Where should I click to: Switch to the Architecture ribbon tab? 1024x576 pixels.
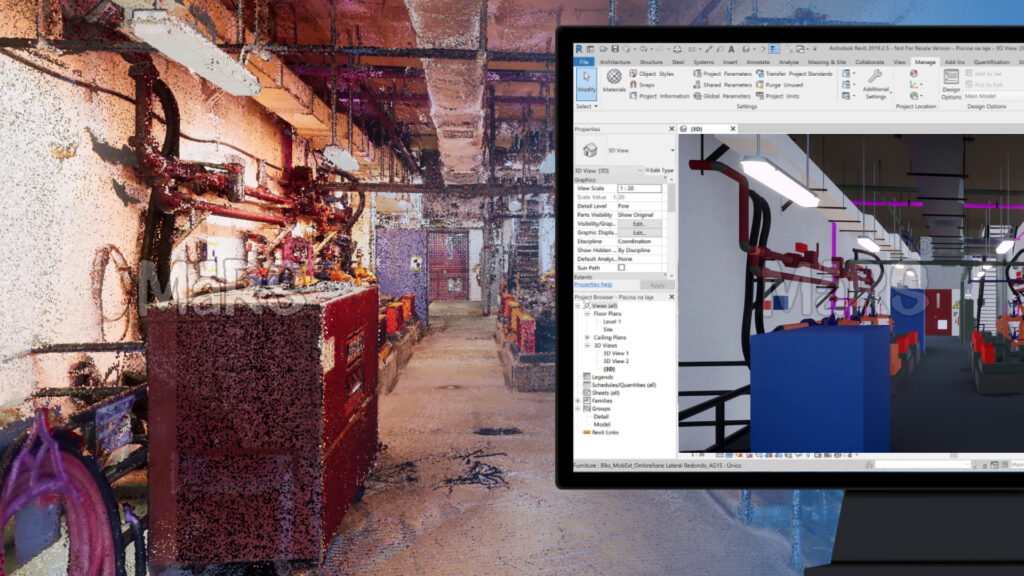pos(615,62)
